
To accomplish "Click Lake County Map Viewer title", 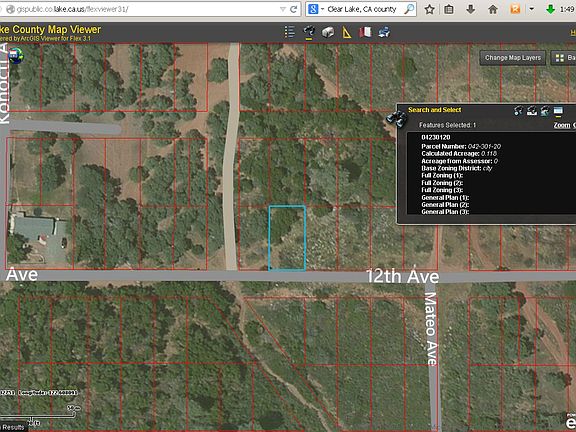I will pos(50,29).
